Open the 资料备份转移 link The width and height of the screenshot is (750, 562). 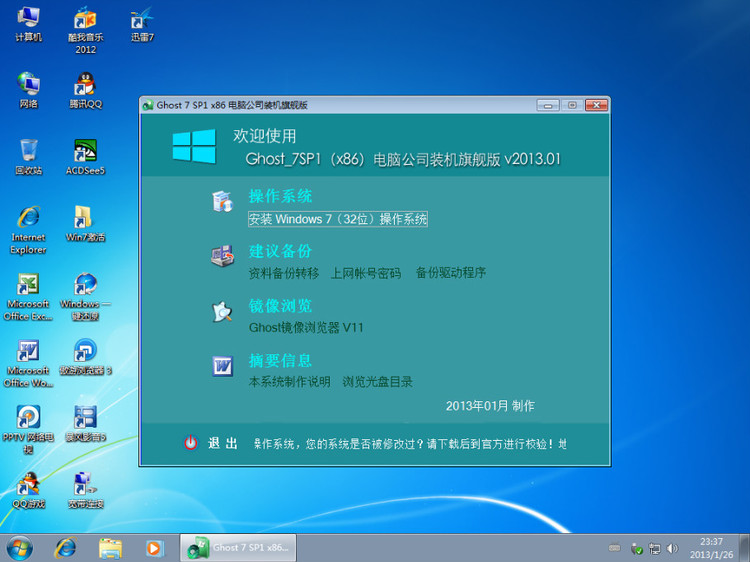pyautogui.click(x=283, y=273)
